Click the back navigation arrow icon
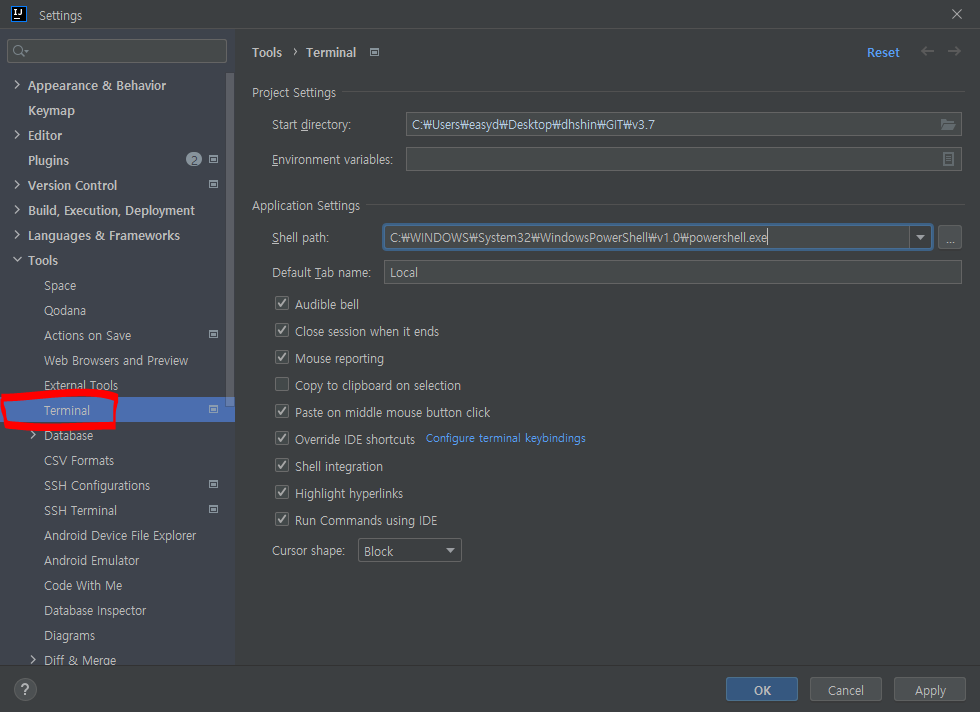 [x=928, y=52]
